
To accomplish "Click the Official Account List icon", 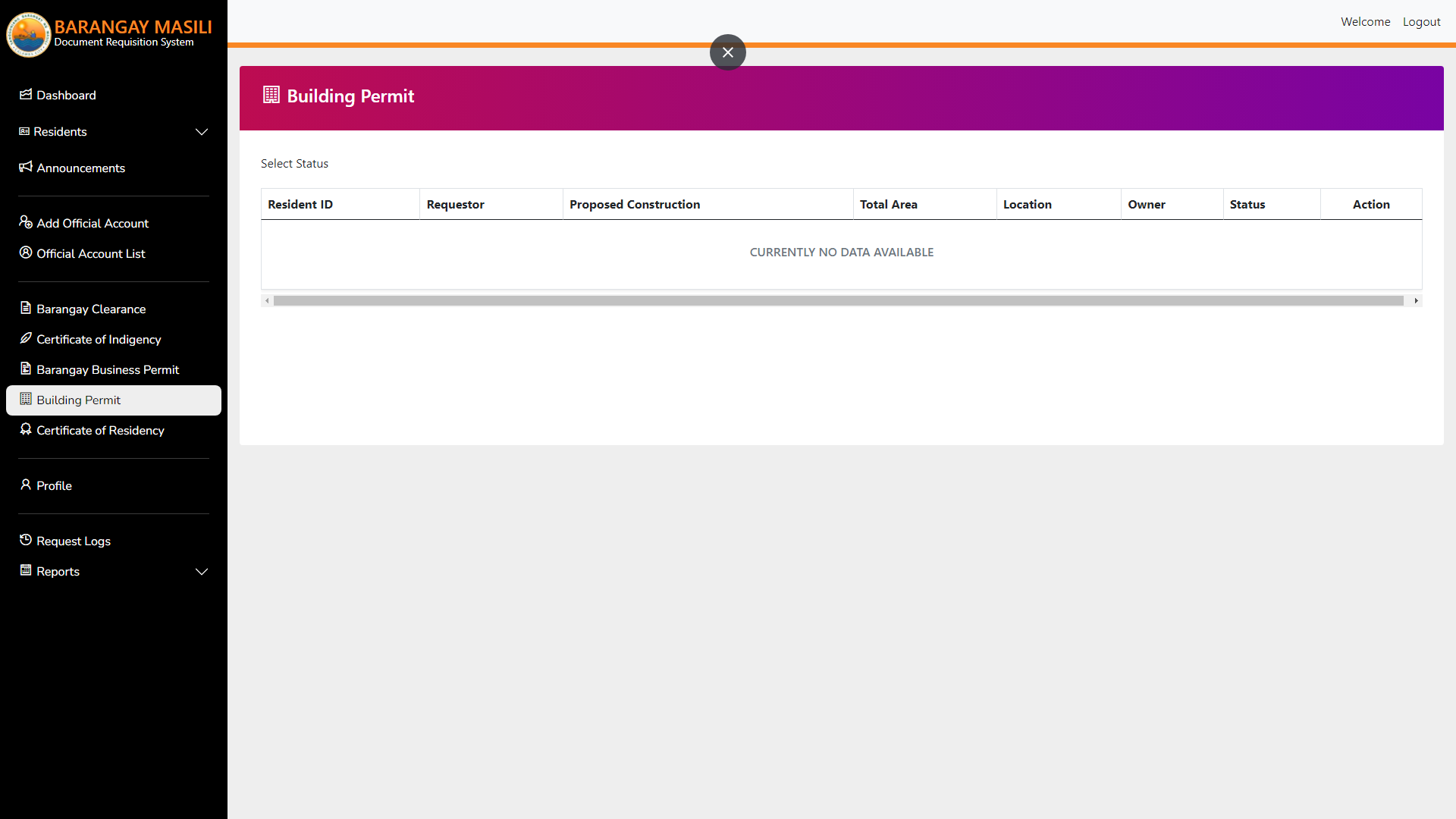I will click(25, 253).
